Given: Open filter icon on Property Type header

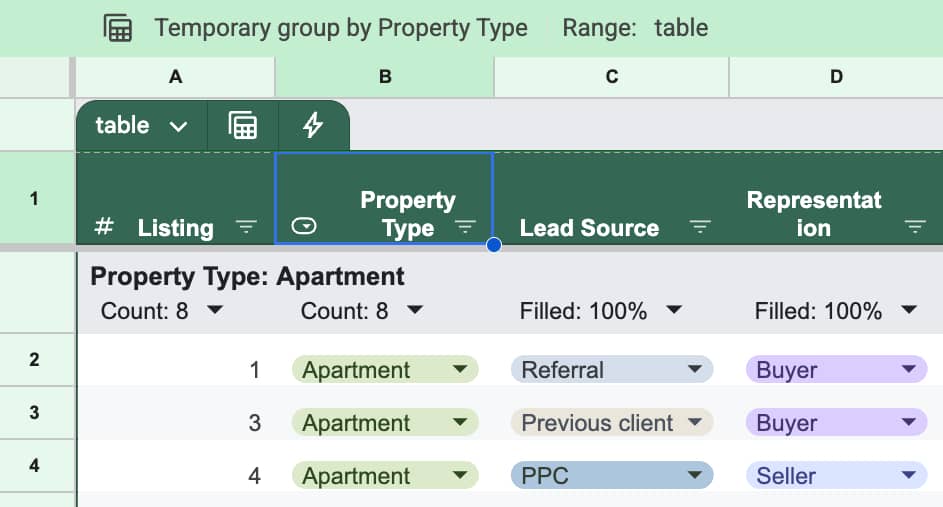Looking at the screenshot, I should (465, 227).
